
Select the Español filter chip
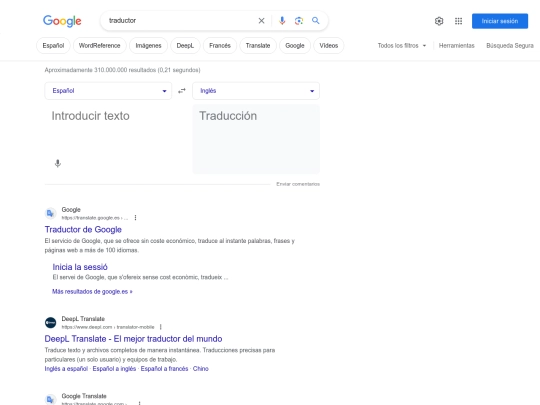(53, 45)
